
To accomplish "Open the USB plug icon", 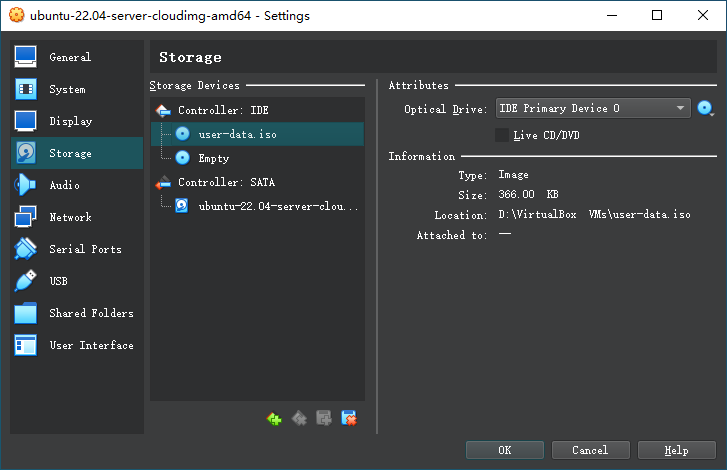I will [26, 281].
